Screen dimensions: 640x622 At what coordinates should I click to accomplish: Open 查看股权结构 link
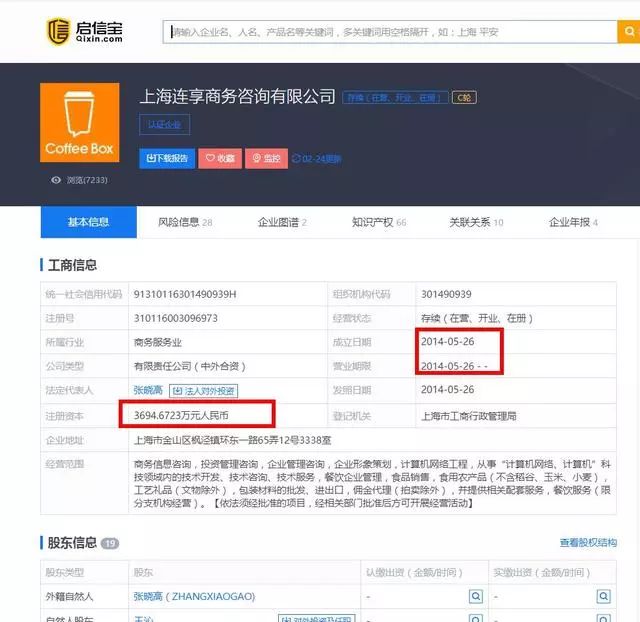pos(588,542)
